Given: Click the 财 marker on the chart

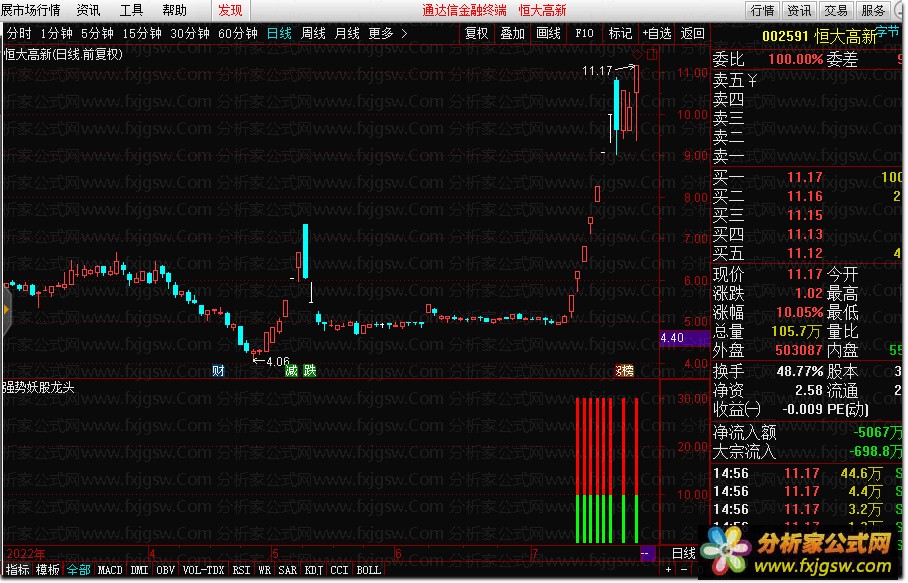Looking at the screenshot, I should tap(218, 371).
